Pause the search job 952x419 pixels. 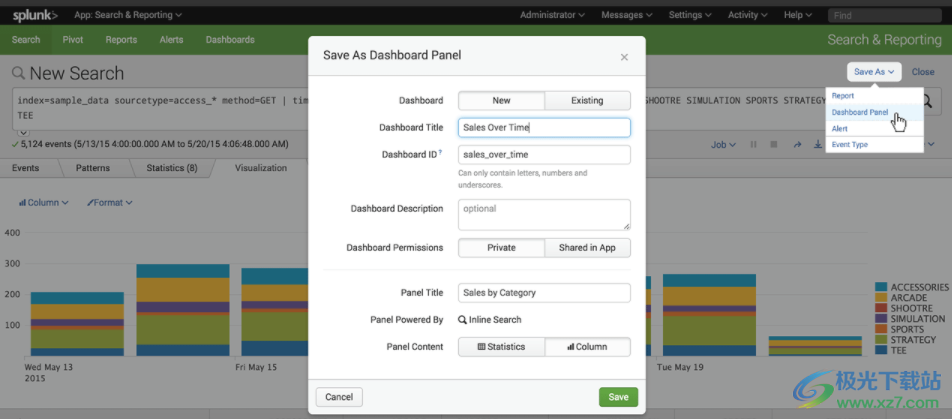tap(753, 145)
